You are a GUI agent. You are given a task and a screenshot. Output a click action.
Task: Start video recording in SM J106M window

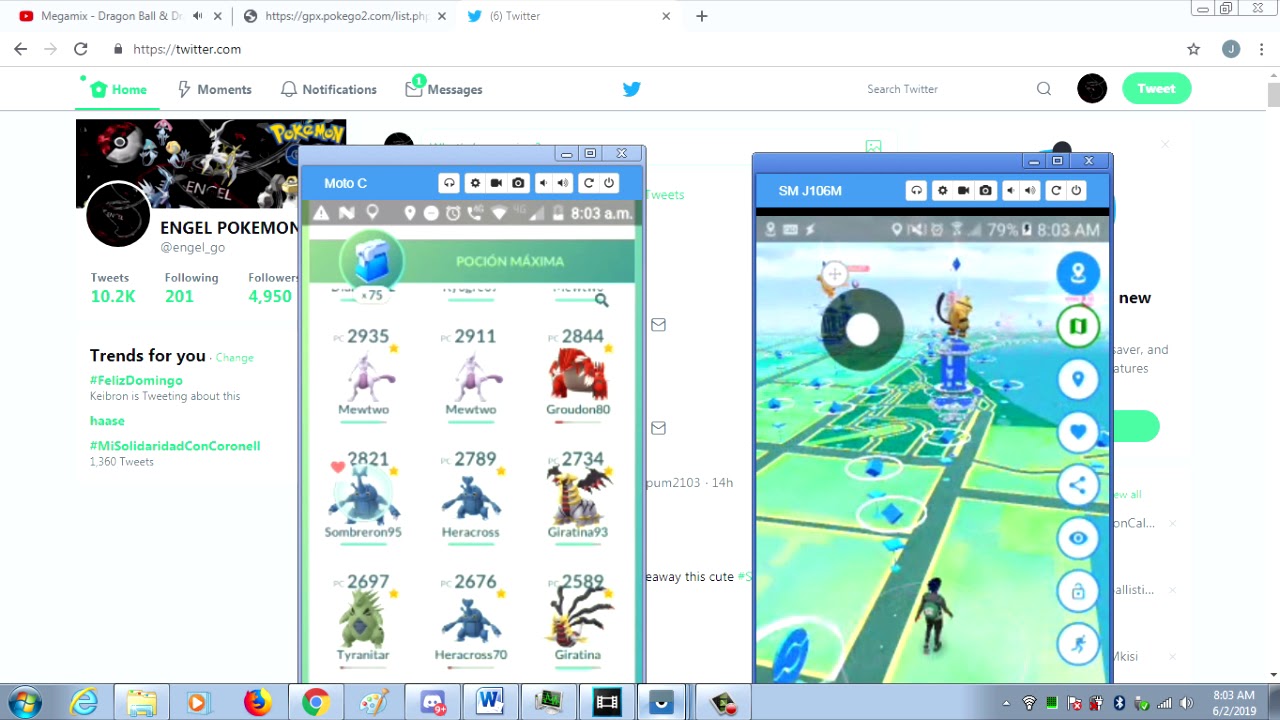pyautogui.click(x=964, y=190)
